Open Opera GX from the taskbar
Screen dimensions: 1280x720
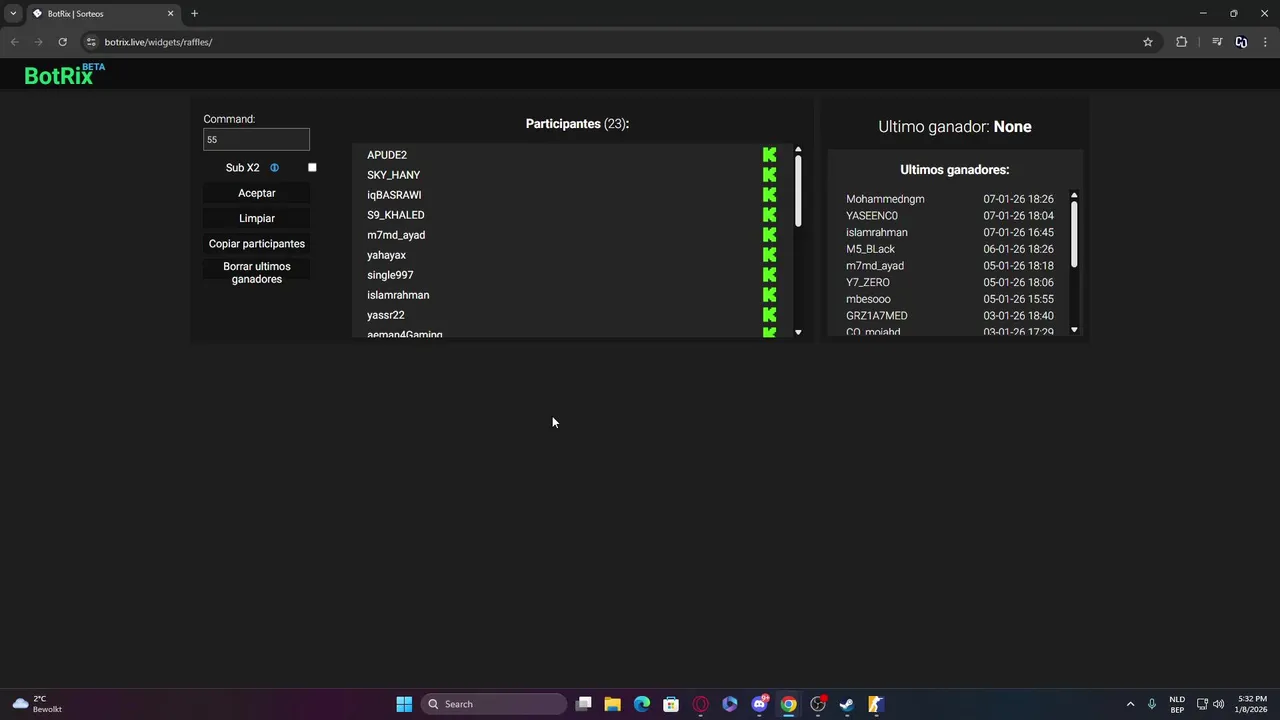pyautogui.click(x=701, y=704)
